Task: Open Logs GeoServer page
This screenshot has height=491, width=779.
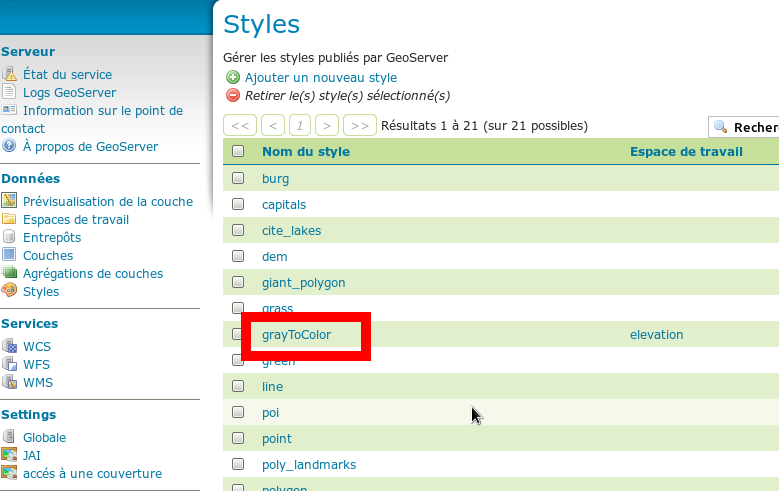Action: click(70, 92)
